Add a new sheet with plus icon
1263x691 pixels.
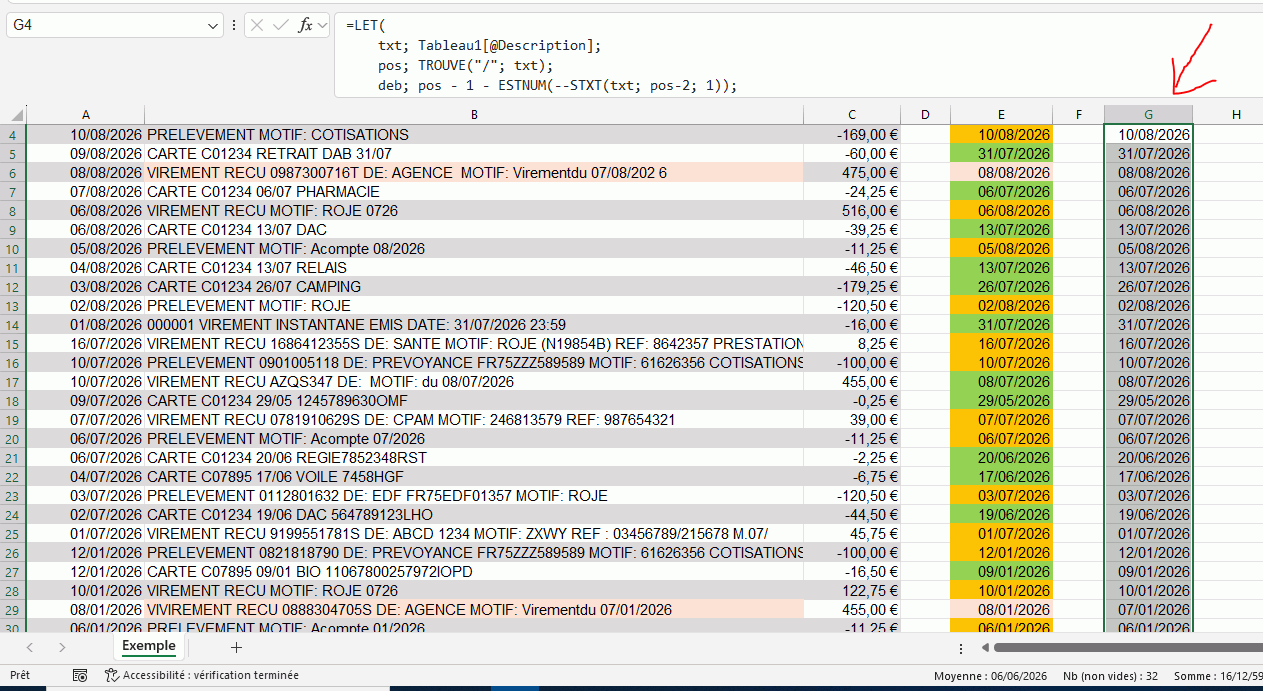pyautogui.click(x=237, y=647)
